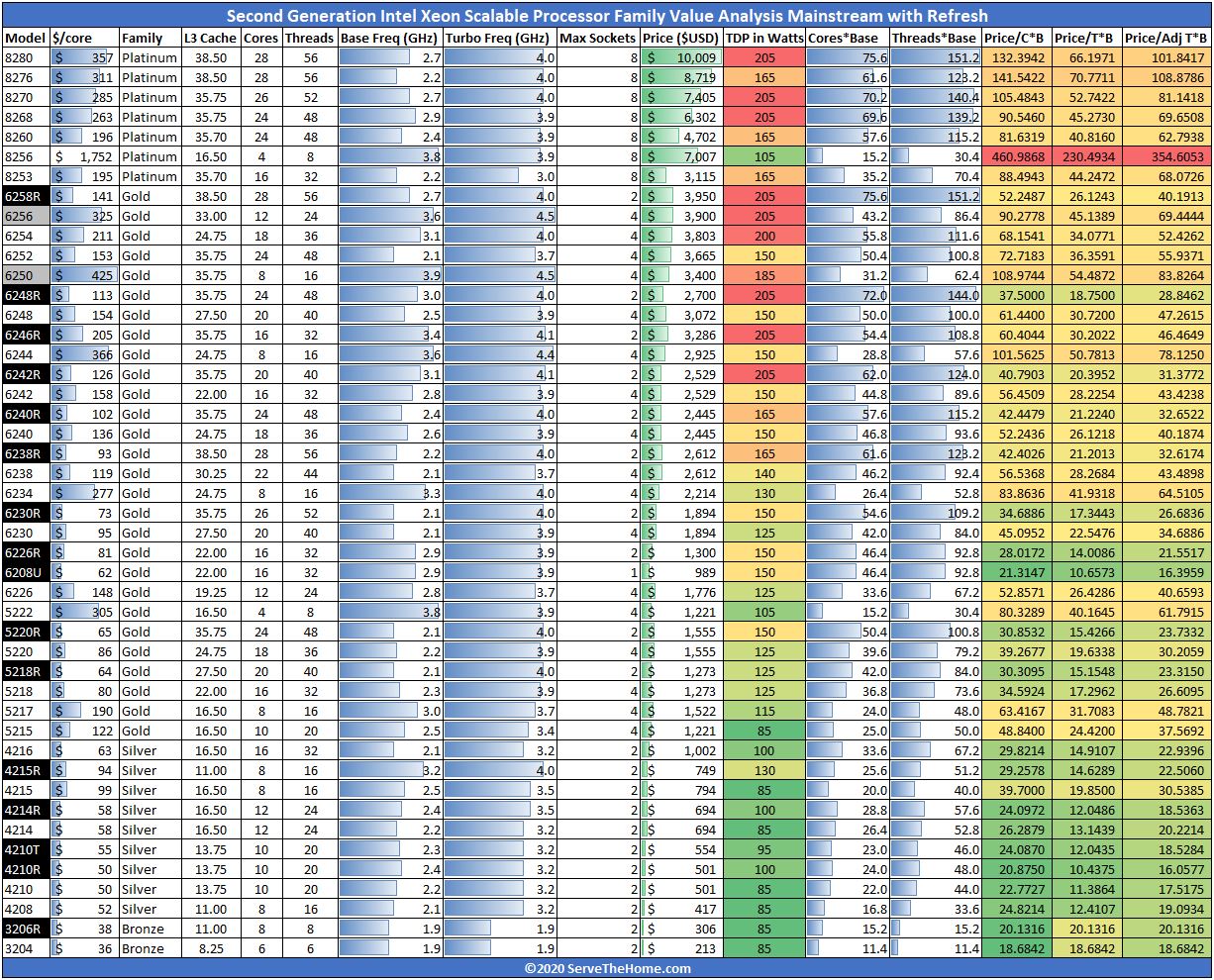Click the gray 6256 model cell

click(x=26, y=216)
